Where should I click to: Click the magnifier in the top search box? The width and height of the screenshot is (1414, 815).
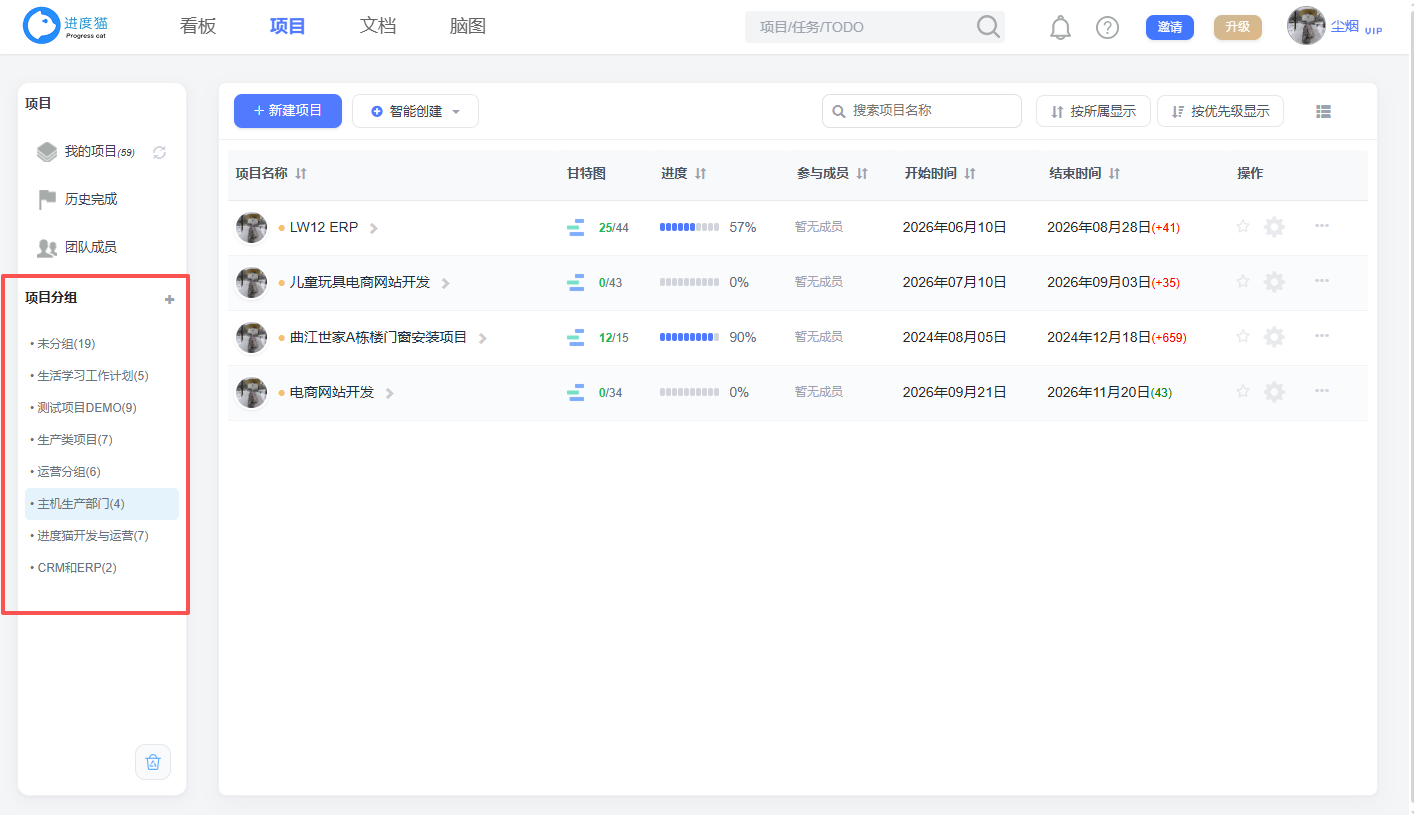pyautogui.click(x=988, y=27)
